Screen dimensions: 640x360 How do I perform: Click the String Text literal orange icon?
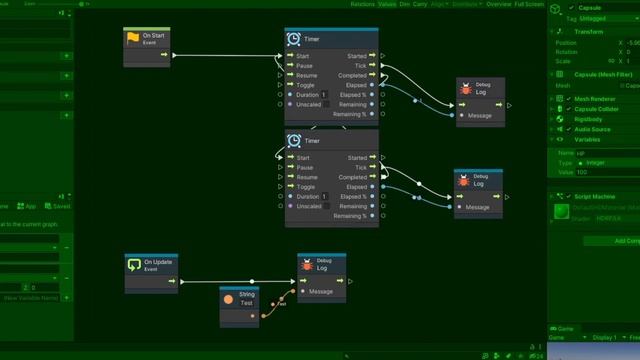pos(228,300)
